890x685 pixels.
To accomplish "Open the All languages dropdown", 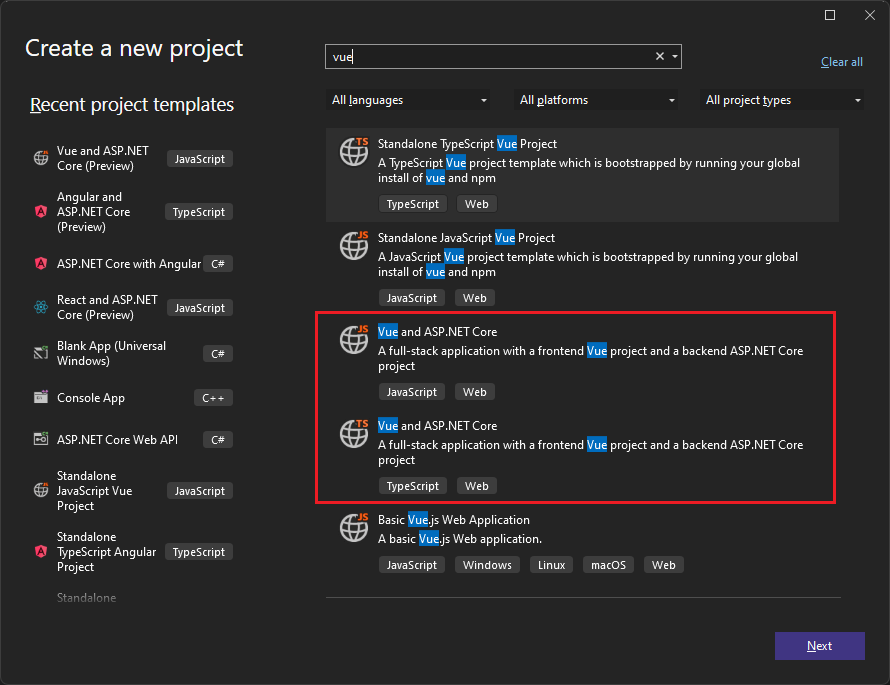I will pos(408,100).
